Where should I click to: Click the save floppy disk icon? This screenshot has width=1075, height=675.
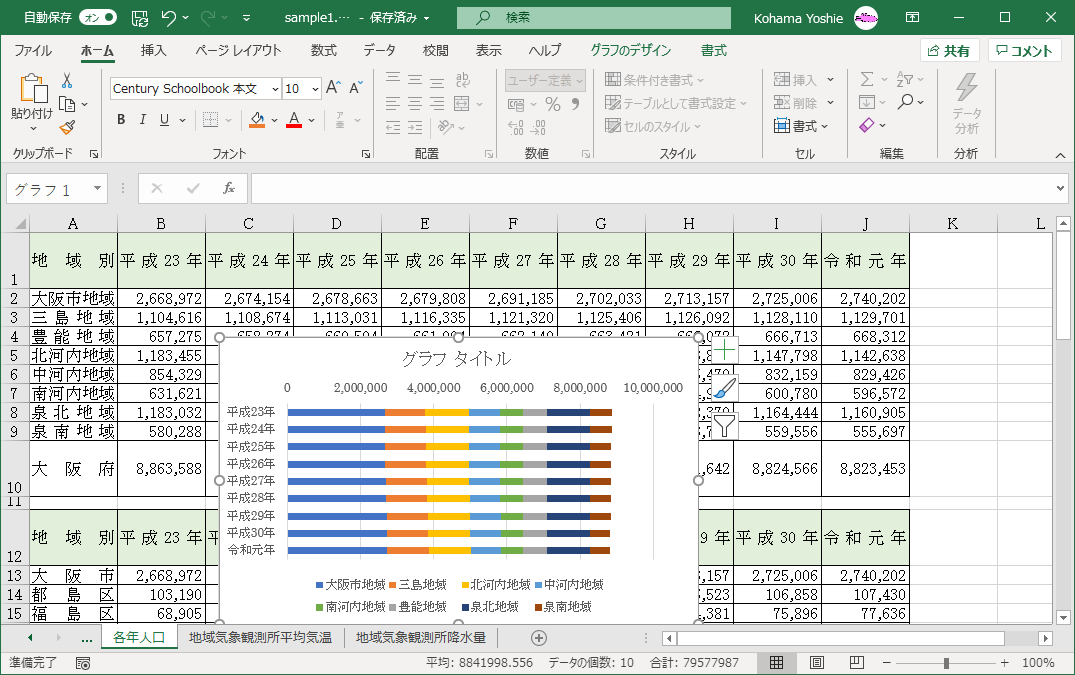[140, 18]
